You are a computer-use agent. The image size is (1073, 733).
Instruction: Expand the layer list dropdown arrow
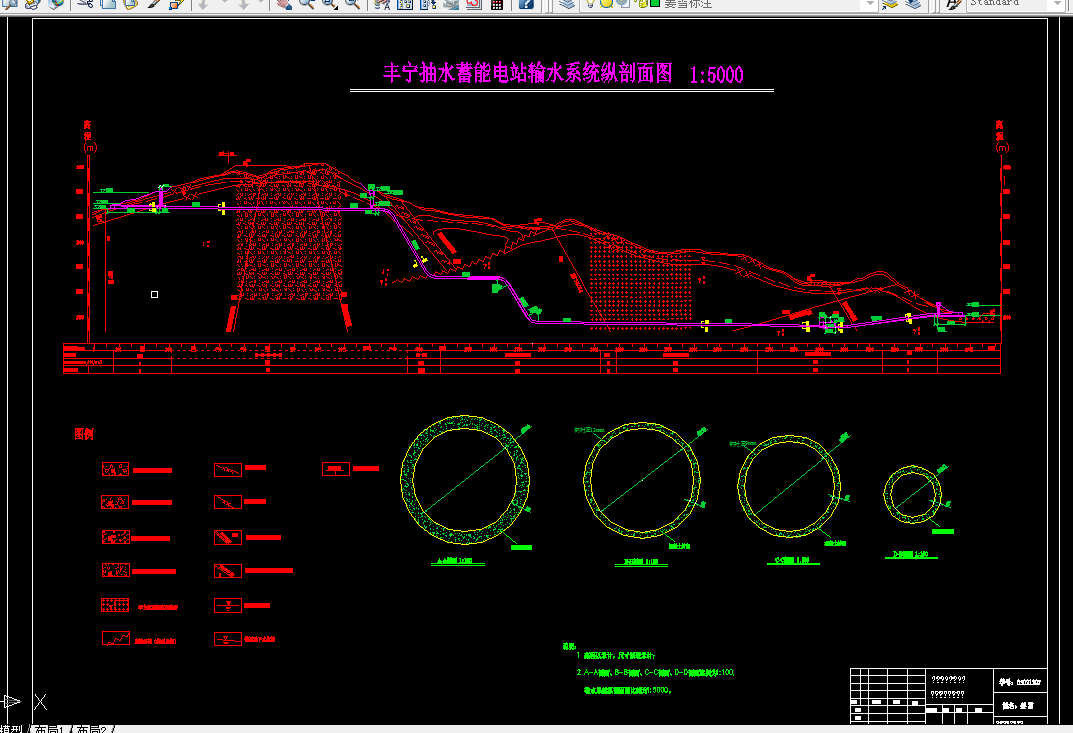coord(870,3)
